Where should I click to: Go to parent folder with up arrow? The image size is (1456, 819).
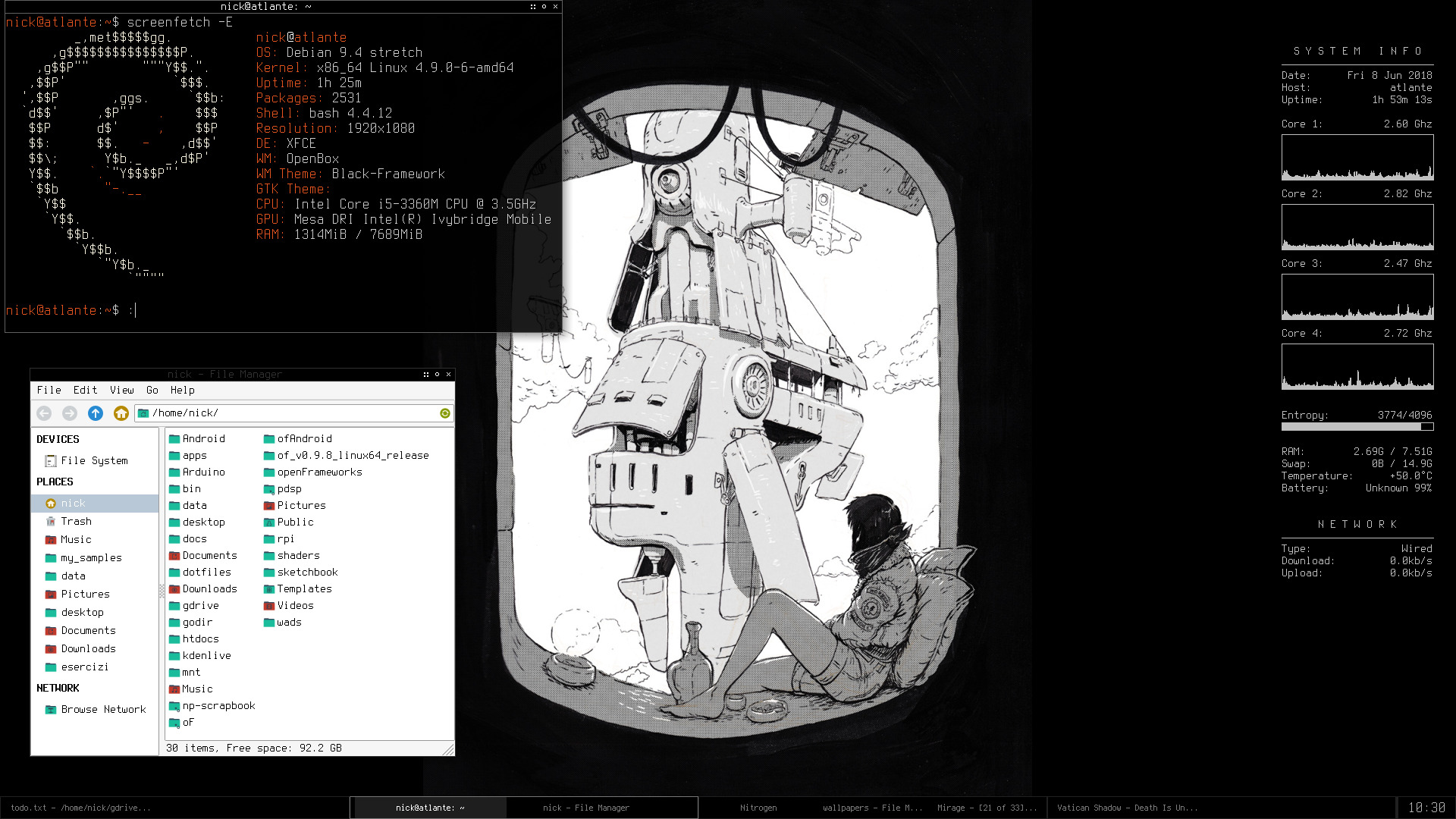pyautogui.click(x=96, y=413)
